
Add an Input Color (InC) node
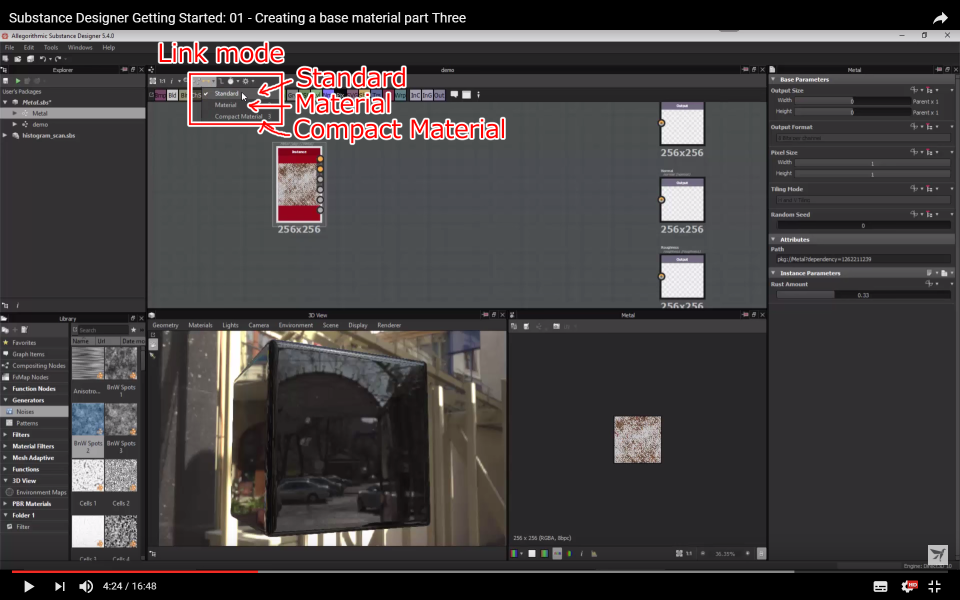click(x=415, y=95)
